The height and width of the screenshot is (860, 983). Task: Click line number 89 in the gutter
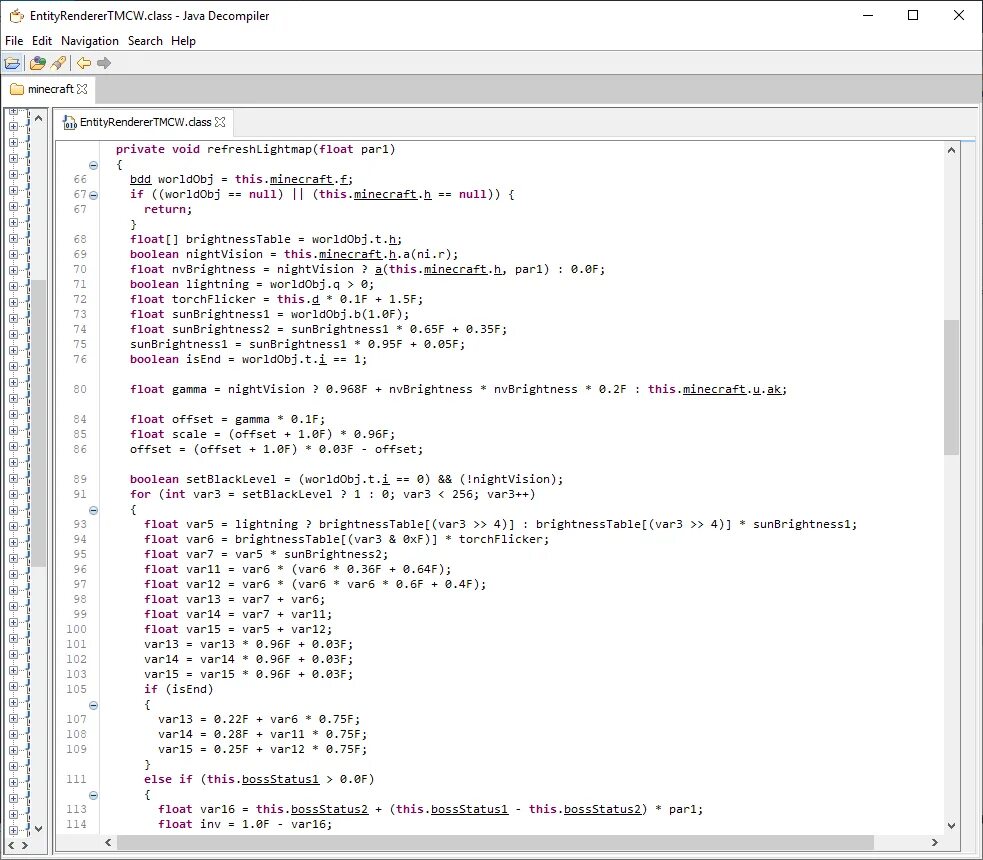[80, 480]
